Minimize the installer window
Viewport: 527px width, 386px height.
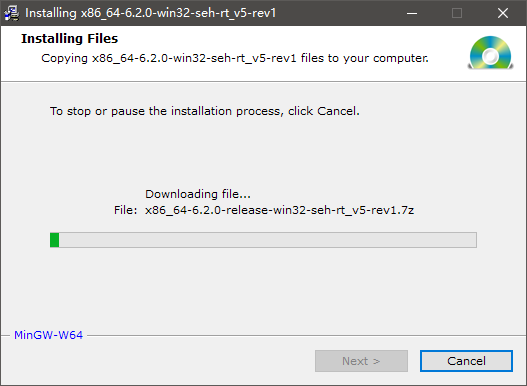(x=412, y=13)
